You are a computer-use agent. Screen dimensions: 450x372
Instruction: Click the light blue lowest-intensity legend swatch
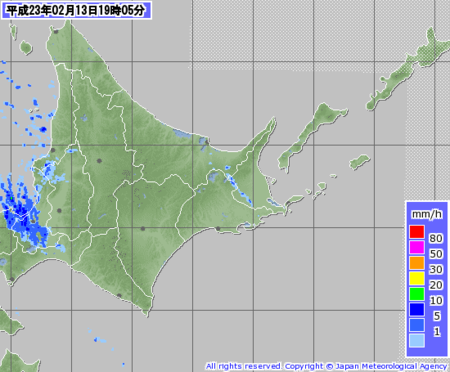(x=417, y=341)
